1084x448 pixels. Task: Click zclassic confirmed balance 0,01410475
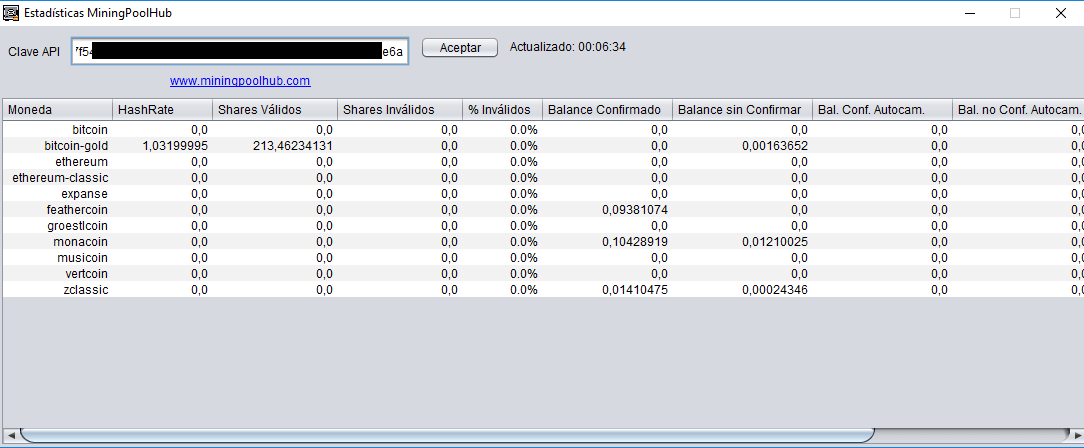tap(635, 290)
